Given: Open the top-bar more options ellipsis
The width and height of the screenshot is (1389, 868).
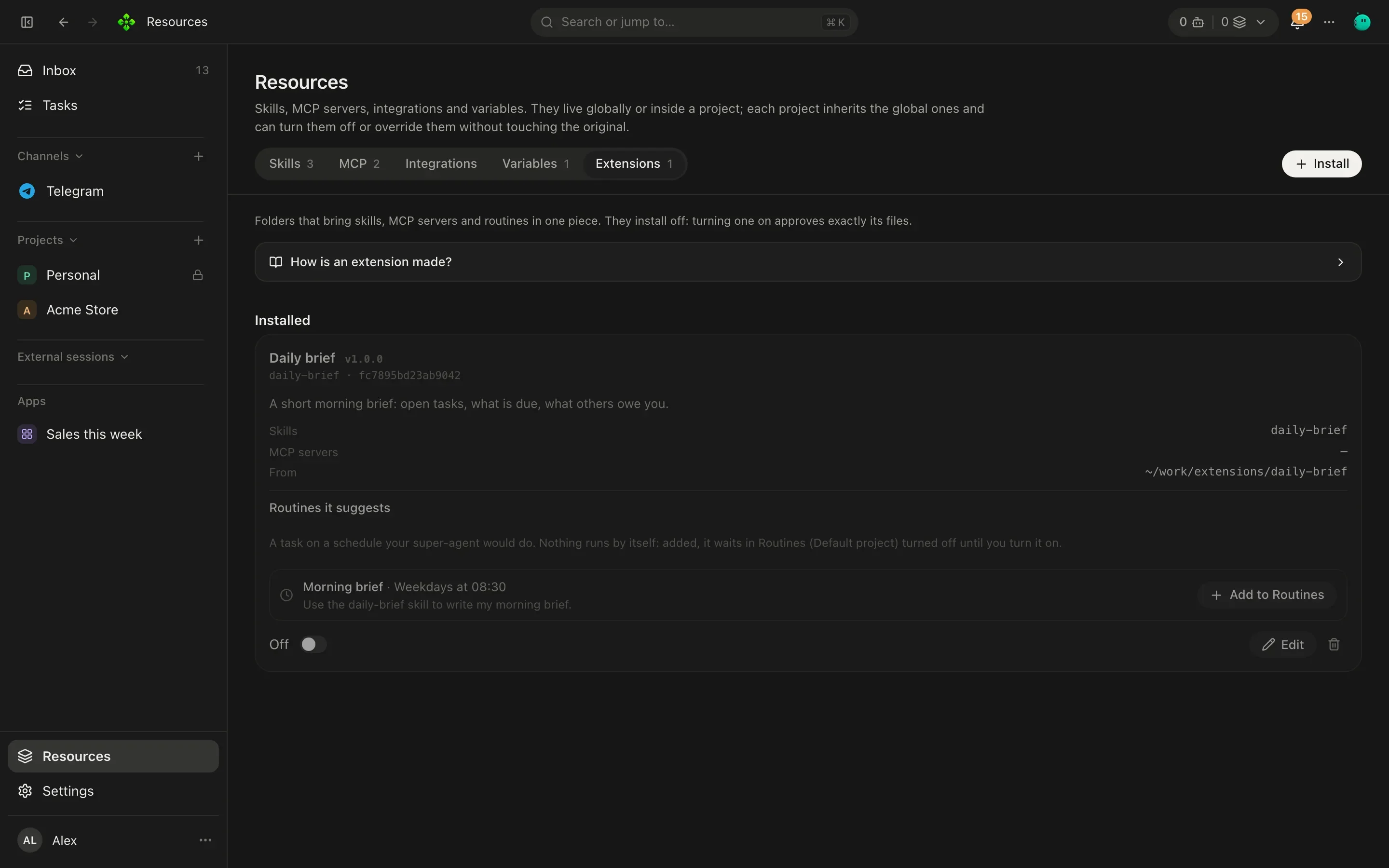Looking at the screenshot, I should (x=1329, y=22).
